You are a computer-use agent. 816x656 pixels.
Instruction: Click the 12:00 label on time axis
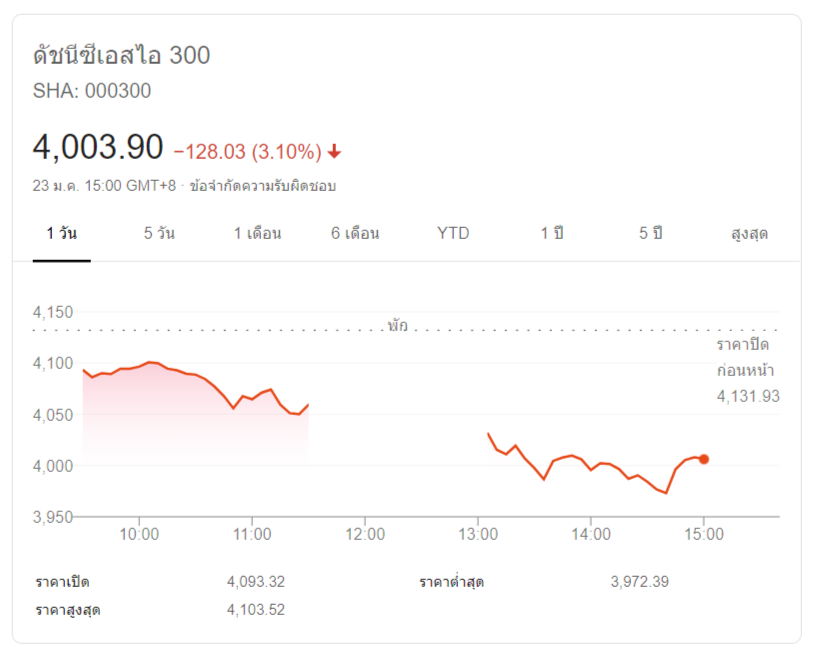click(x=365, y=535)
